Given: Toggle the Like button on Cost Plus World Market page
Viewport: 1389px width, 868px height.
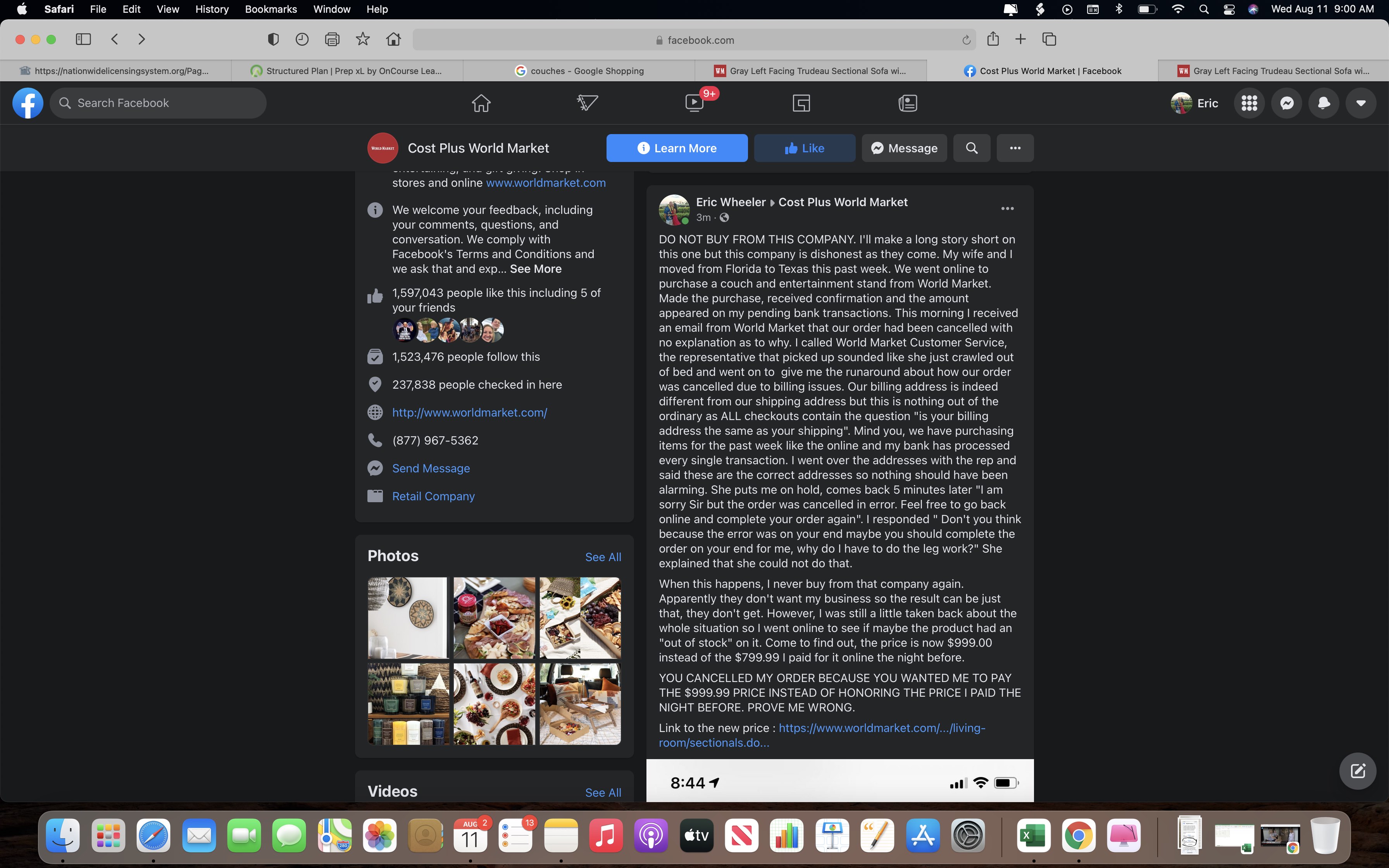Looking at the screenshot, I should (x=804, y=148).
